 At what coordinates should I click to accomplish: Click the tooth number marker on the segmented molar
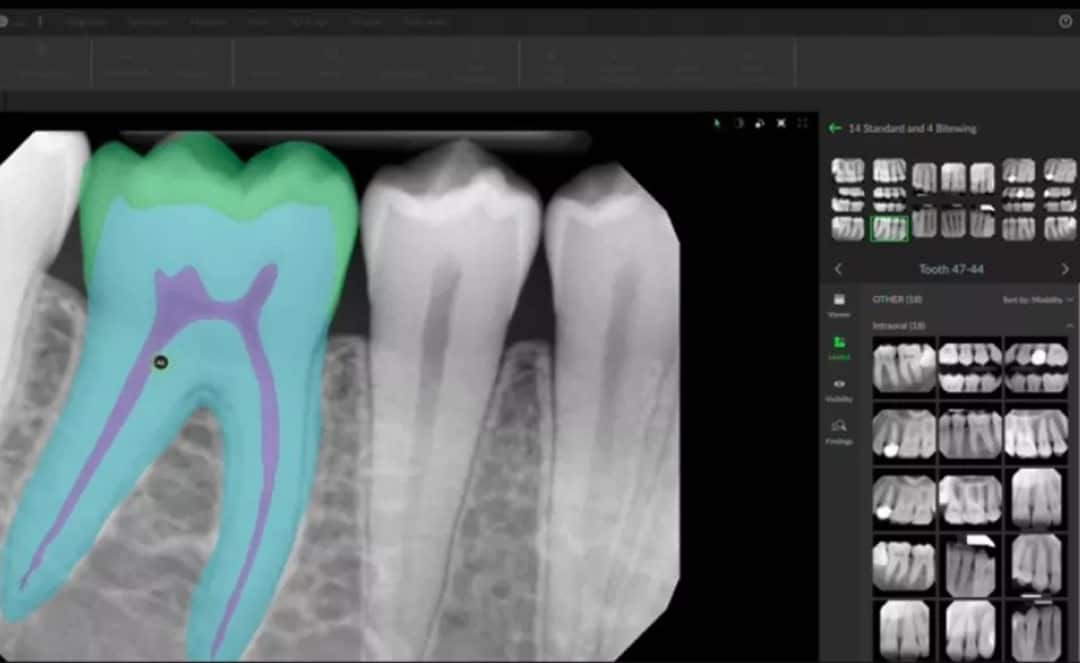click(161, 362)
